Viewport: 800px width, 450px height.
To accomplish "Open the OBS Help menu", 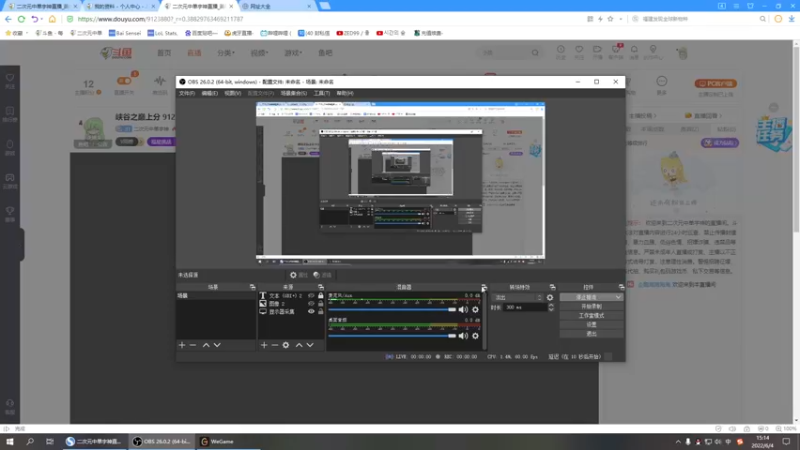I will [345, 93].
